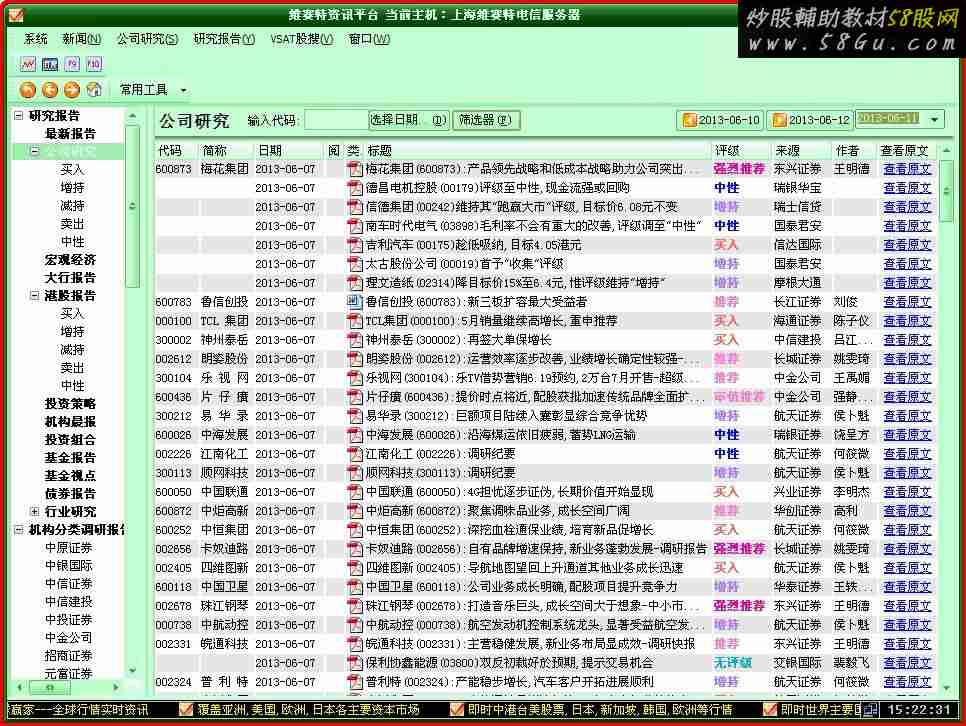
Task: Select 中原证券 in the tree
Action: pyautogui.click(x=69, y=548)
